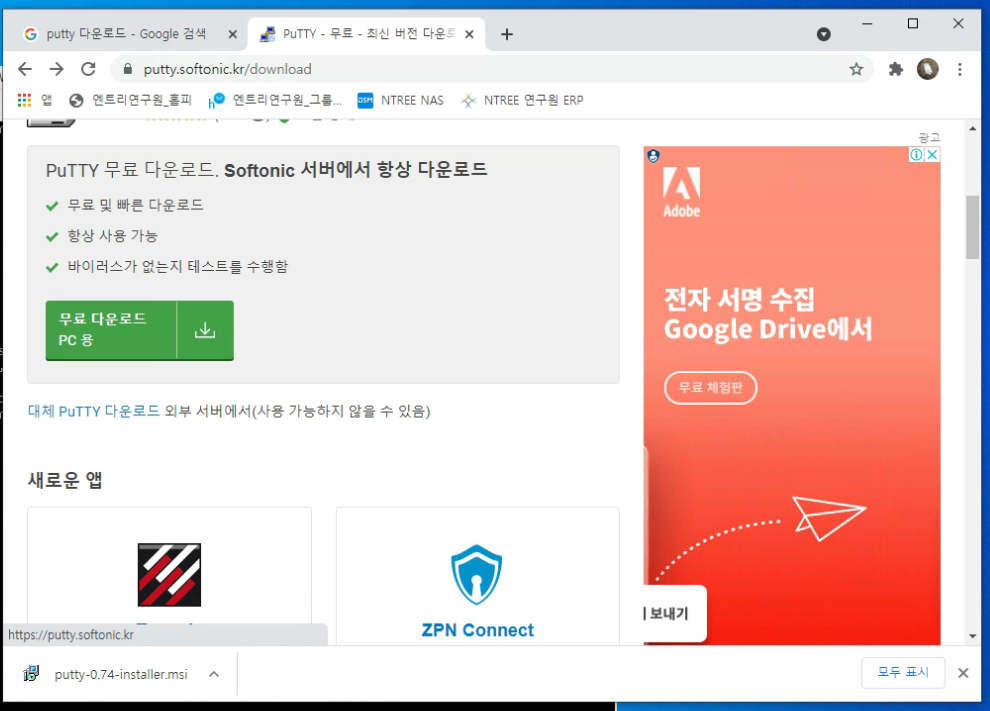The height and width of the screenshot is (711, 990).
Task: Click the 새로운 앱 heading
Action: click(65, 480)
